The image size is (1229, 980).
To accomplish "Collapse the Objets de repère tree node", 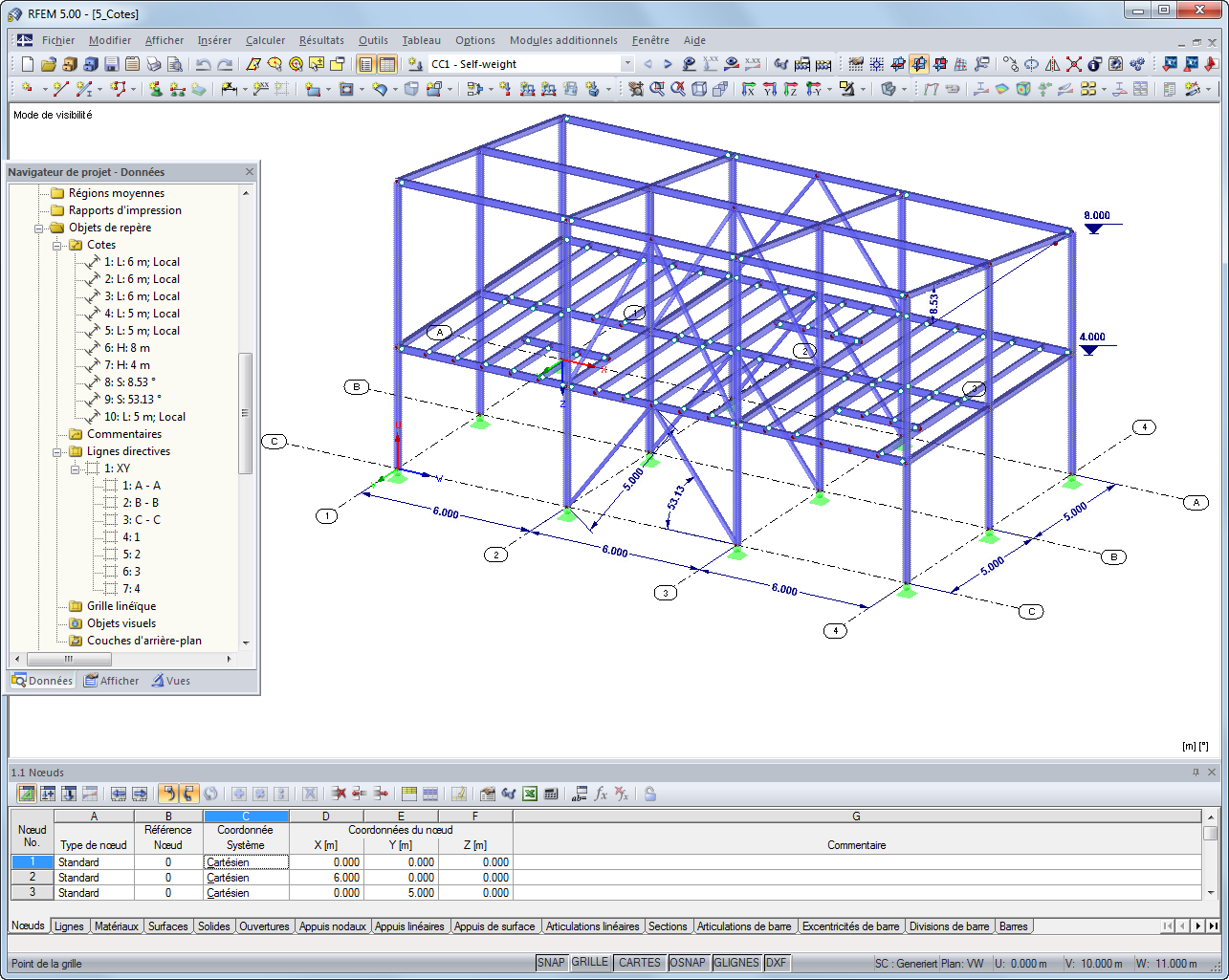I will (39, 229).
